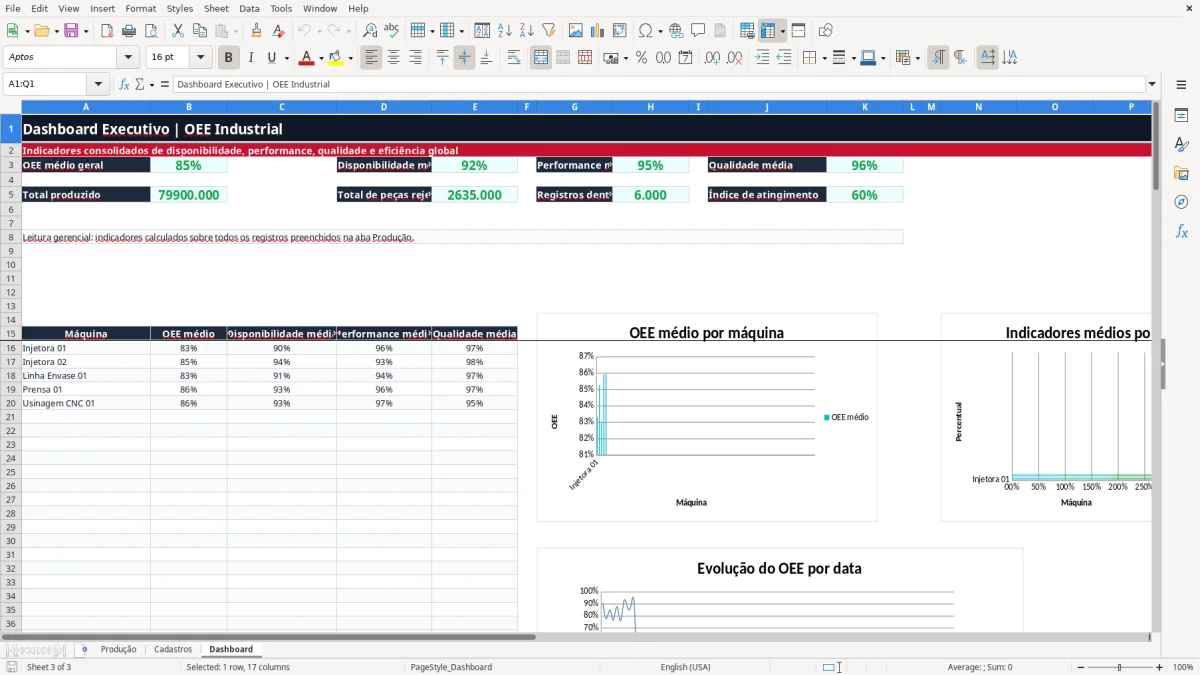This screenshot has width=1200, height=675.
Task: Run the Spelling check
Action: pyautogui.click(x=392, y=31)
